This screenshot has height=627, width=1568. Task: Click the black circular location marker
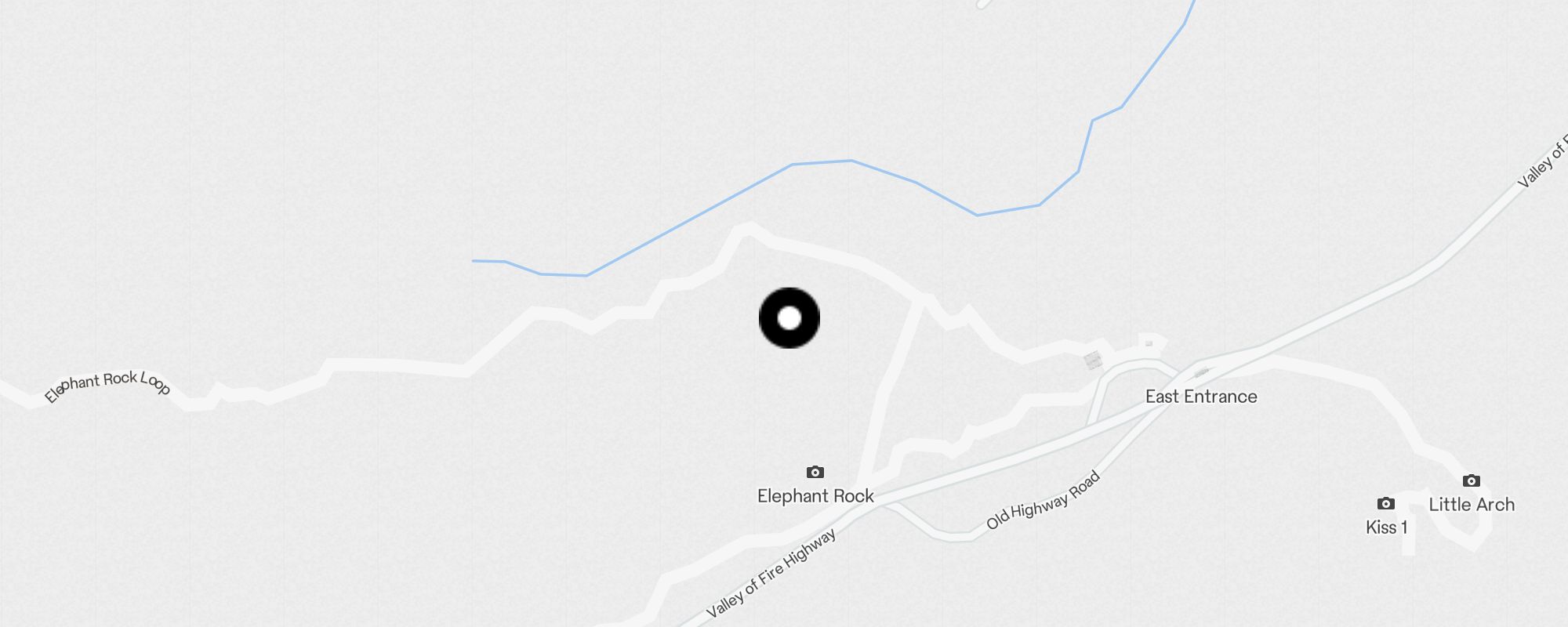[x=789, y=318]
